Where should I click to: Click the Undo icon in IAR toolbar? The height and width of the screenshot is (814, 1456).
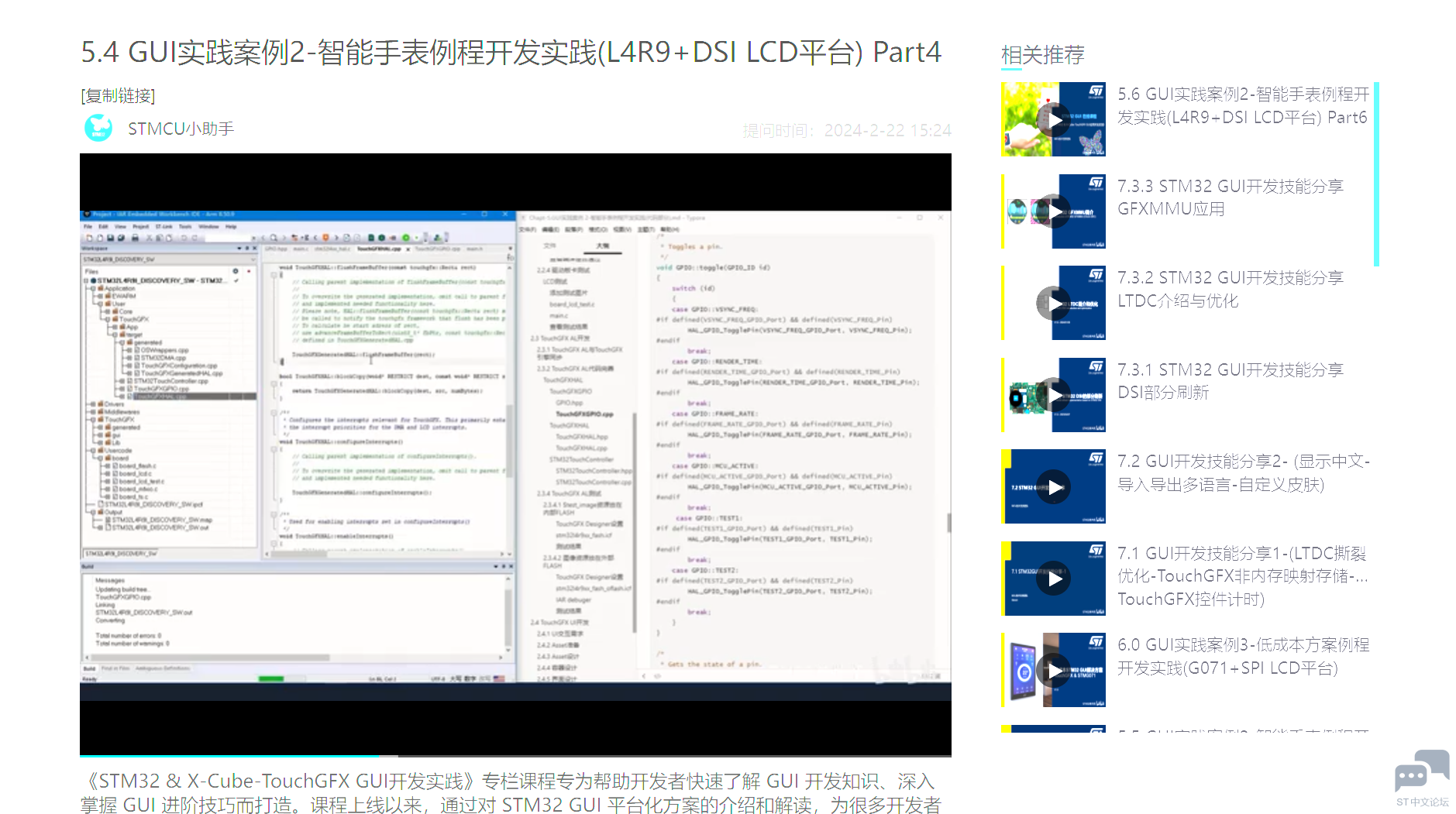(x=184, y=238)
